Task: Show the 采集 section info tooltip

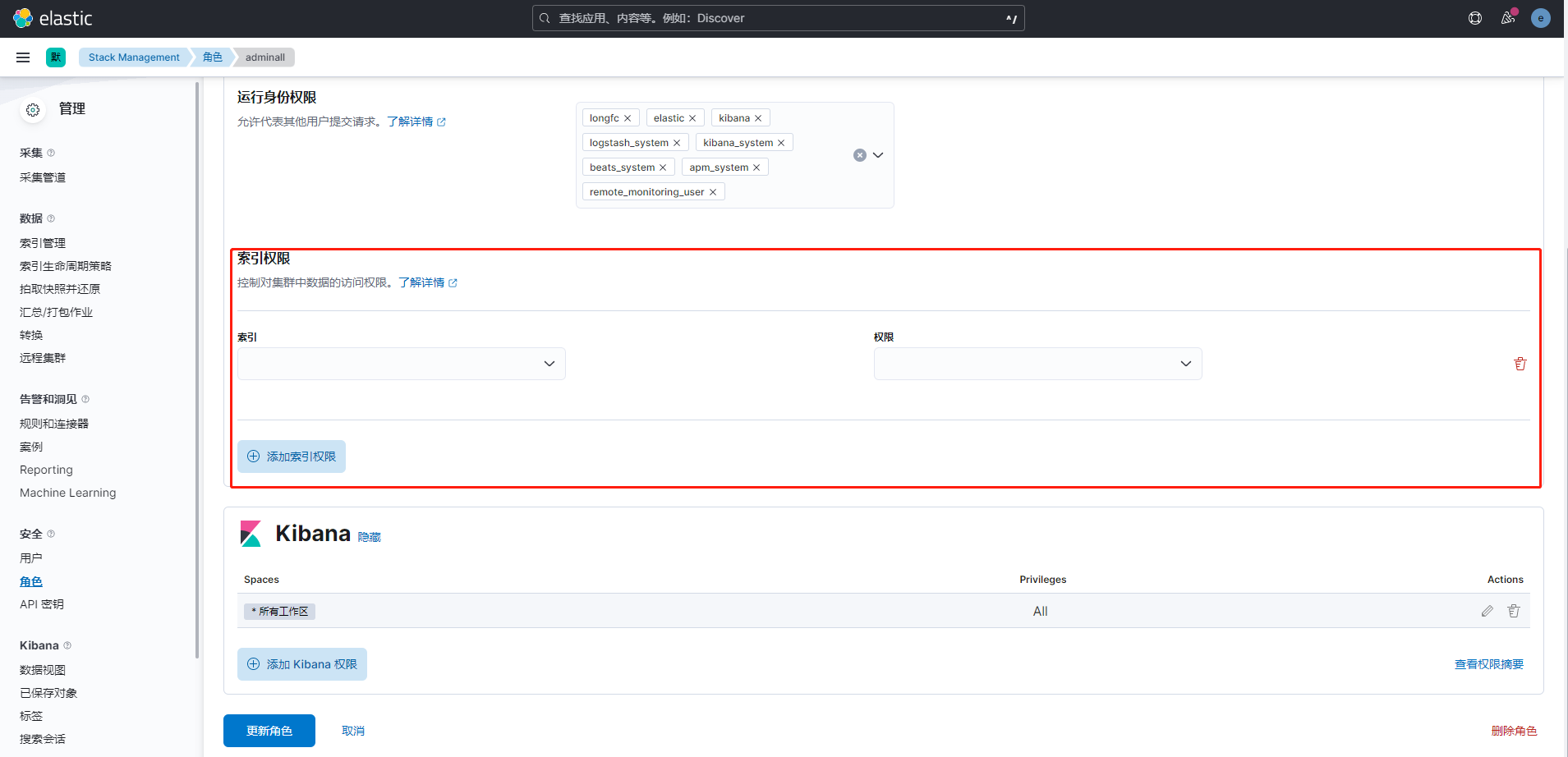Action: point(51,153)
